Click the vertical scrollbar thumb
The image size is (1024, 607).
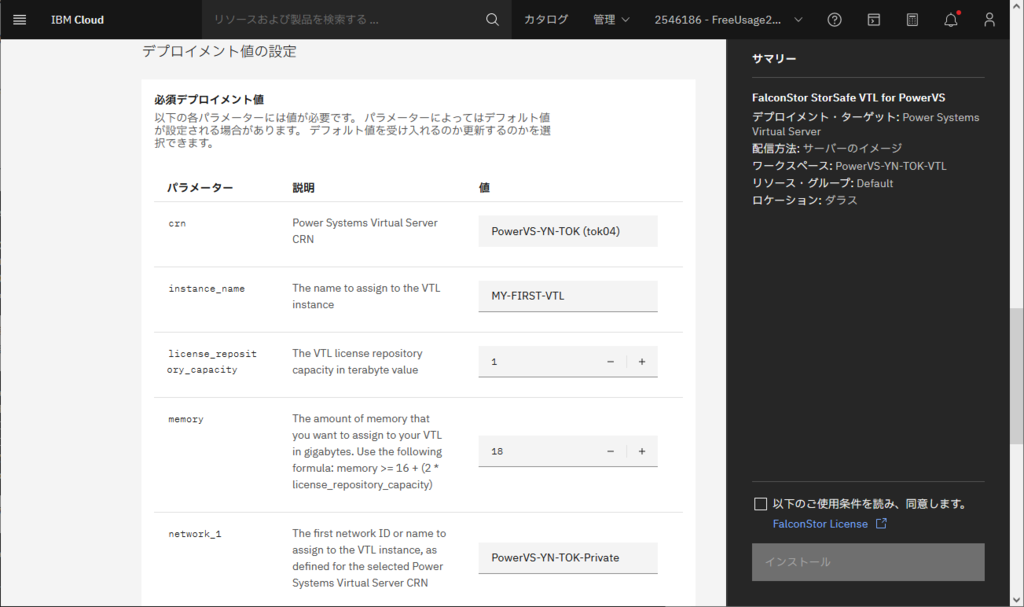pos(1017,376)
